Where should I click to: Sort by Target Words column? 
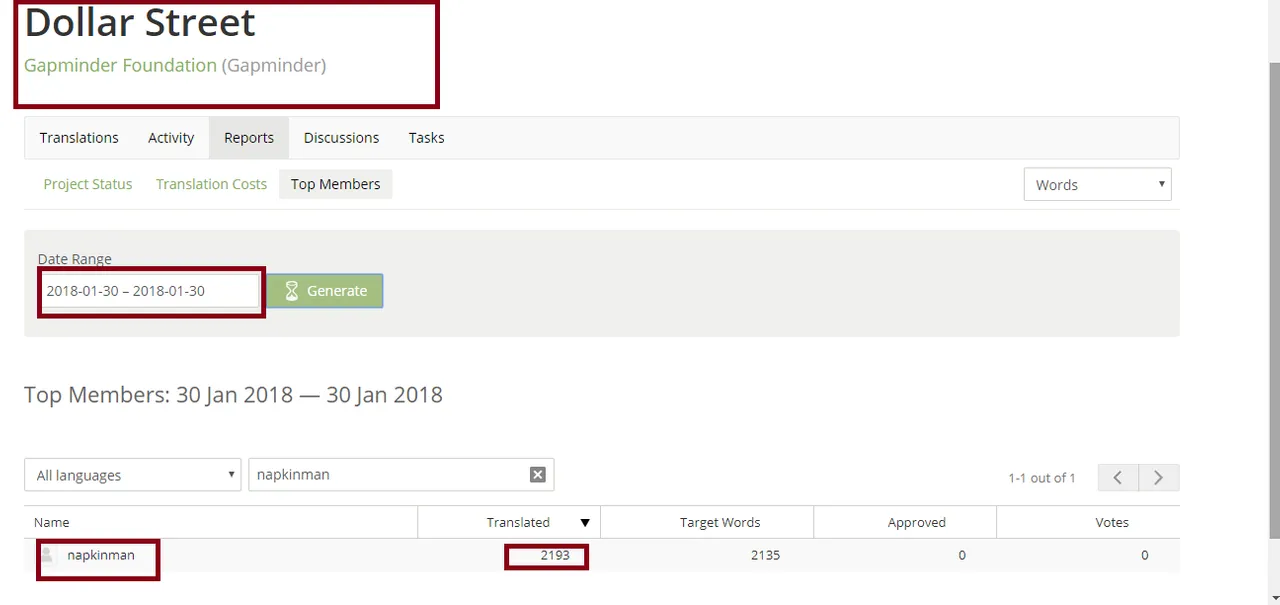click(x=720, y=522)
